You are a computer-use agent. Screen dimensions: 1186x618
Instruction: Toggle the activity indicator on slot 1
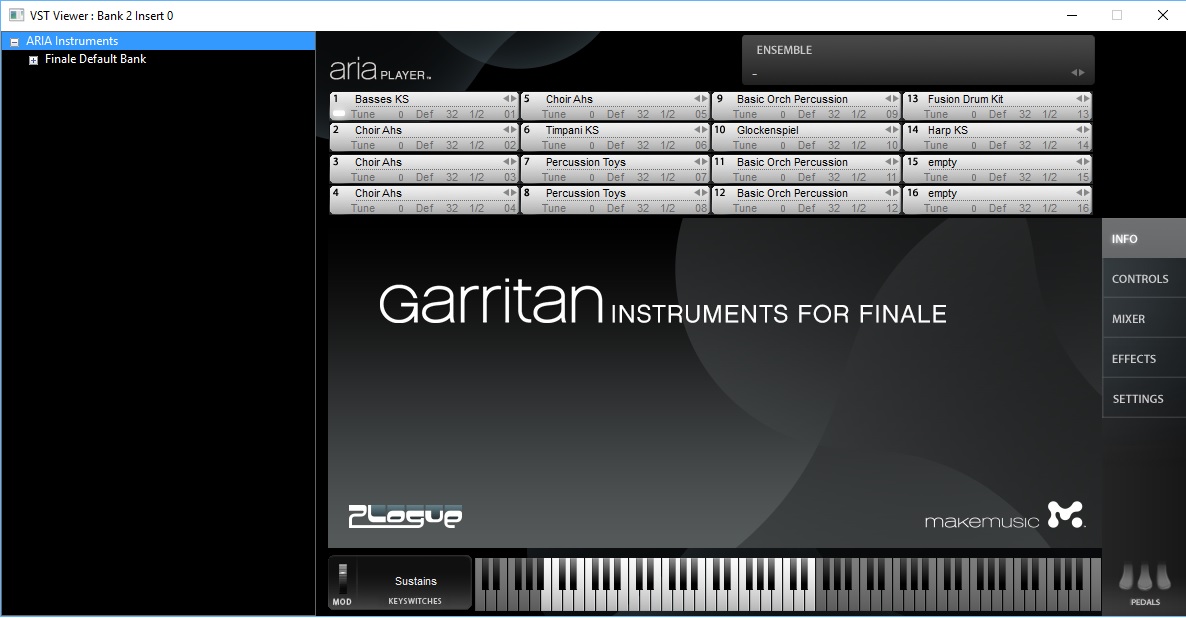(x=338, y=114)
